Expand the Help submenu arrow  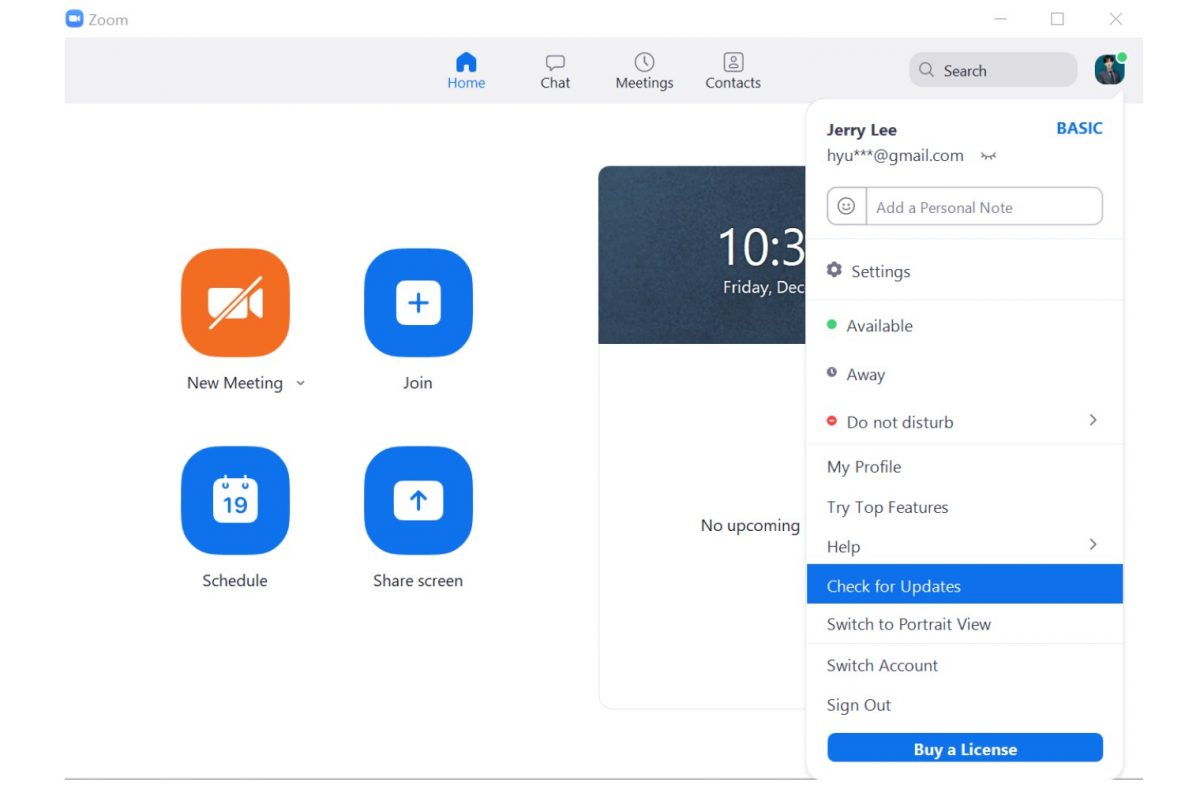click(x=1092, y=545)
